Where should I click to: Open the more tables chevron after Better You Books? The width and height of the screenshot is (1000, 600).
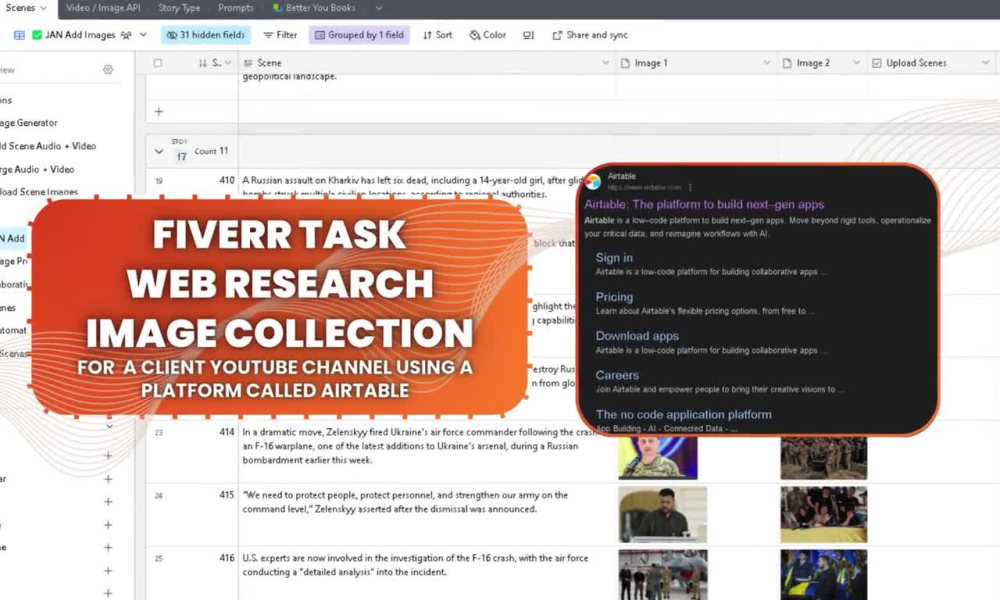pyautogui.click(x=379, y=8)
